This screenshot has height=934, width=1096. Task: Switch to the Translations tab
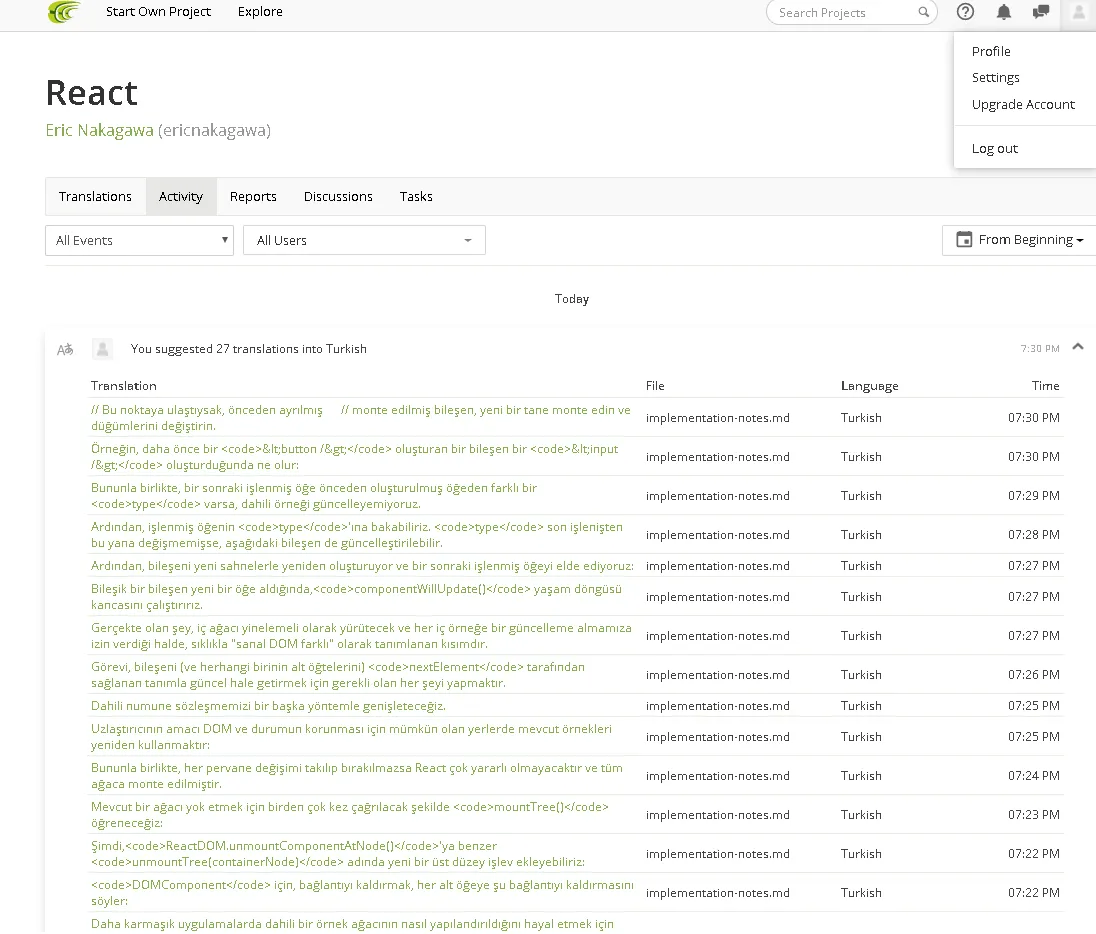click(x=95, y=196)
